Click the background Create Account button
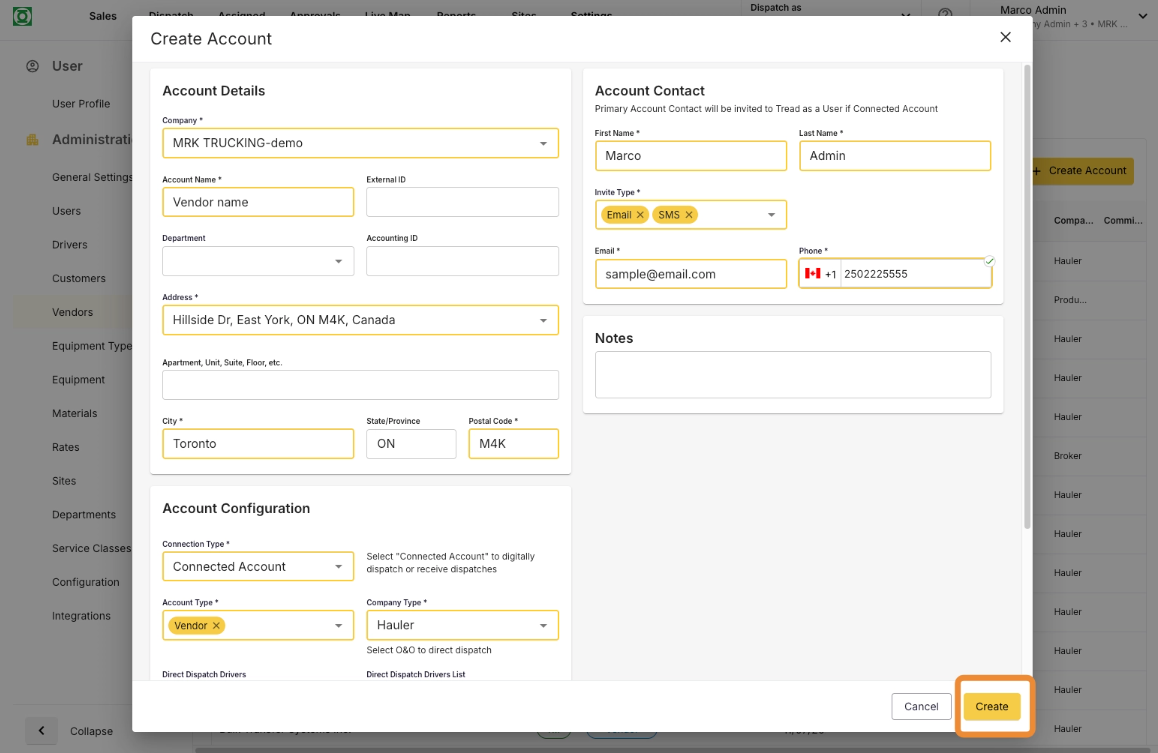The image size is (1158, 753). 1083,171
